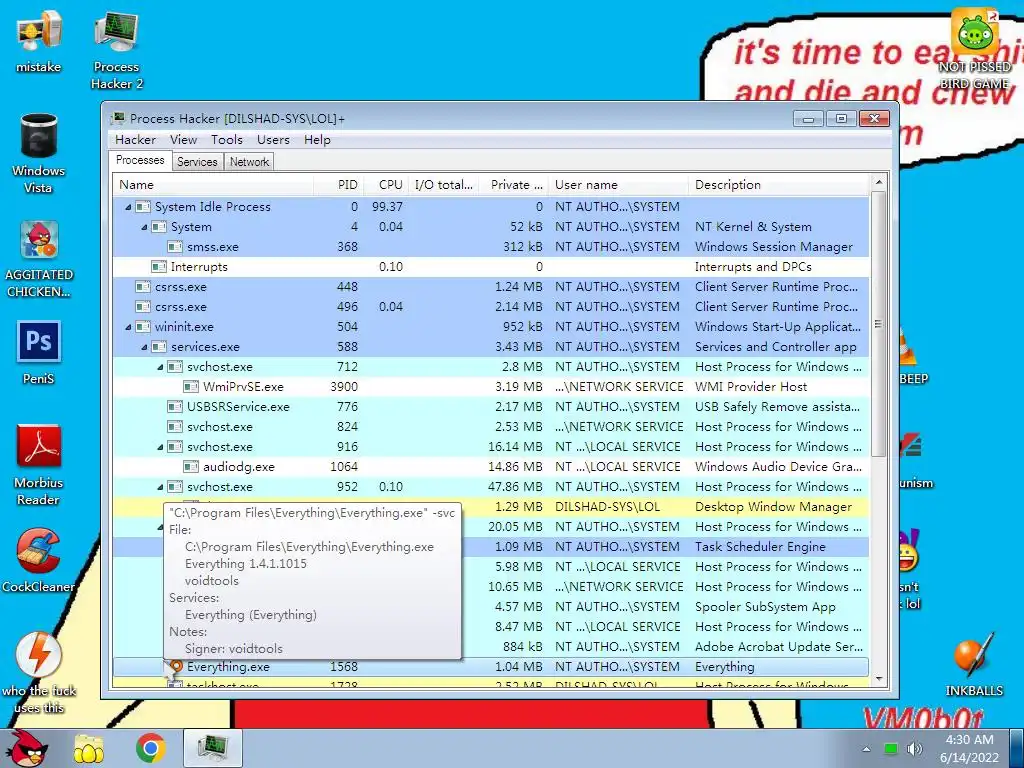Show hidden tray icons arrow
This screenshot has height=768, width=1024.
coord(866,749)
